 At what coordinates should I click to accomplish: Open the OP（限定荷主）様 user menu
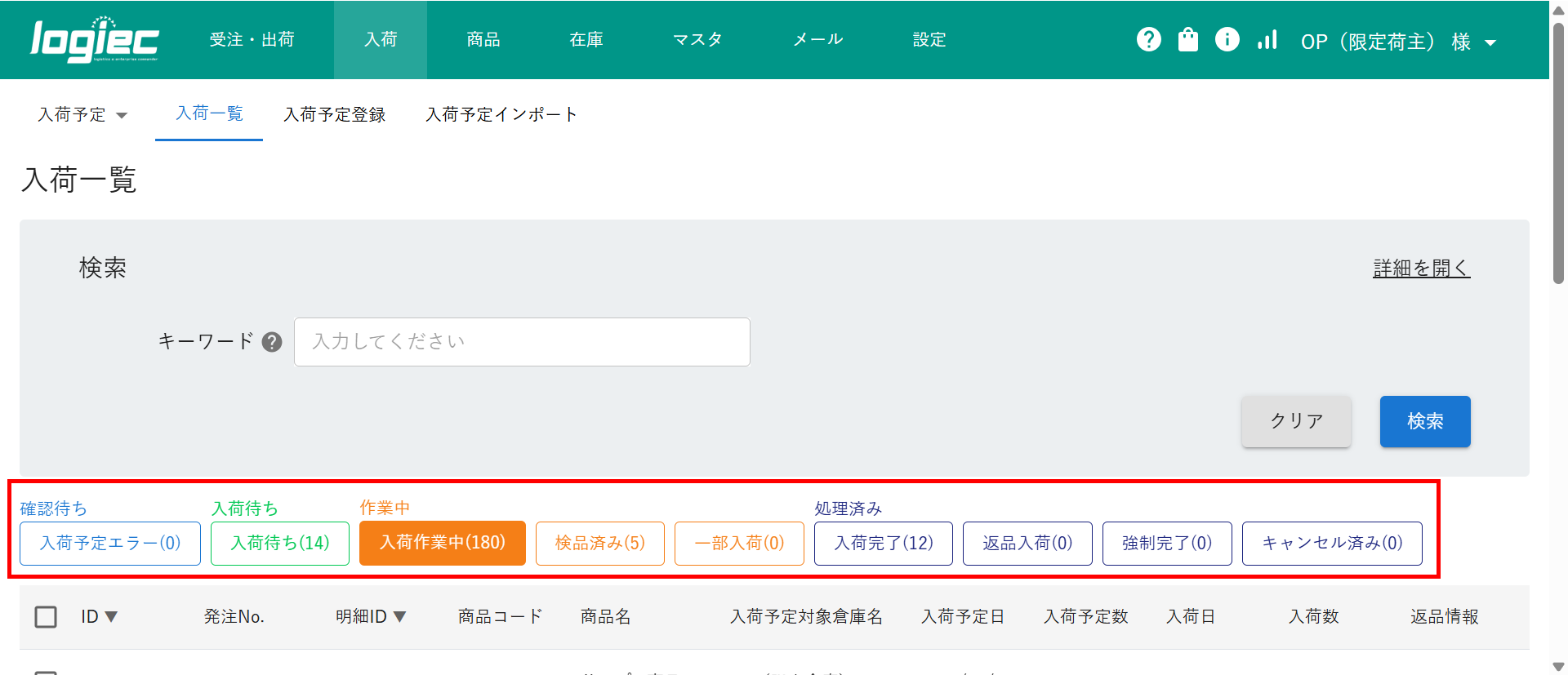click(1397, 42)
